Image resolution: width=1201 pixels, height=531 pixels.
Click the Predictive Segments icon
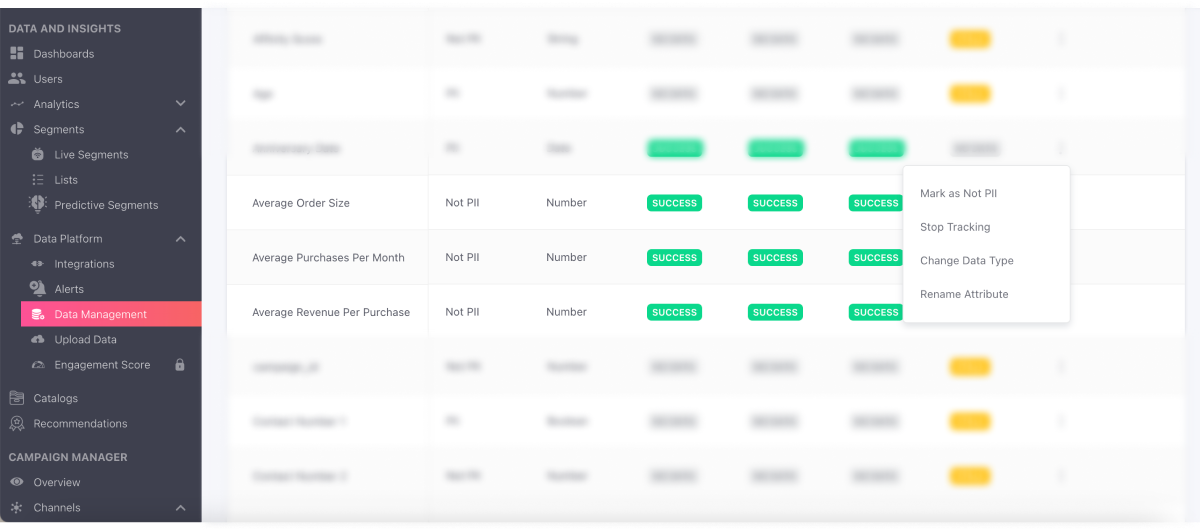(38, 205)
